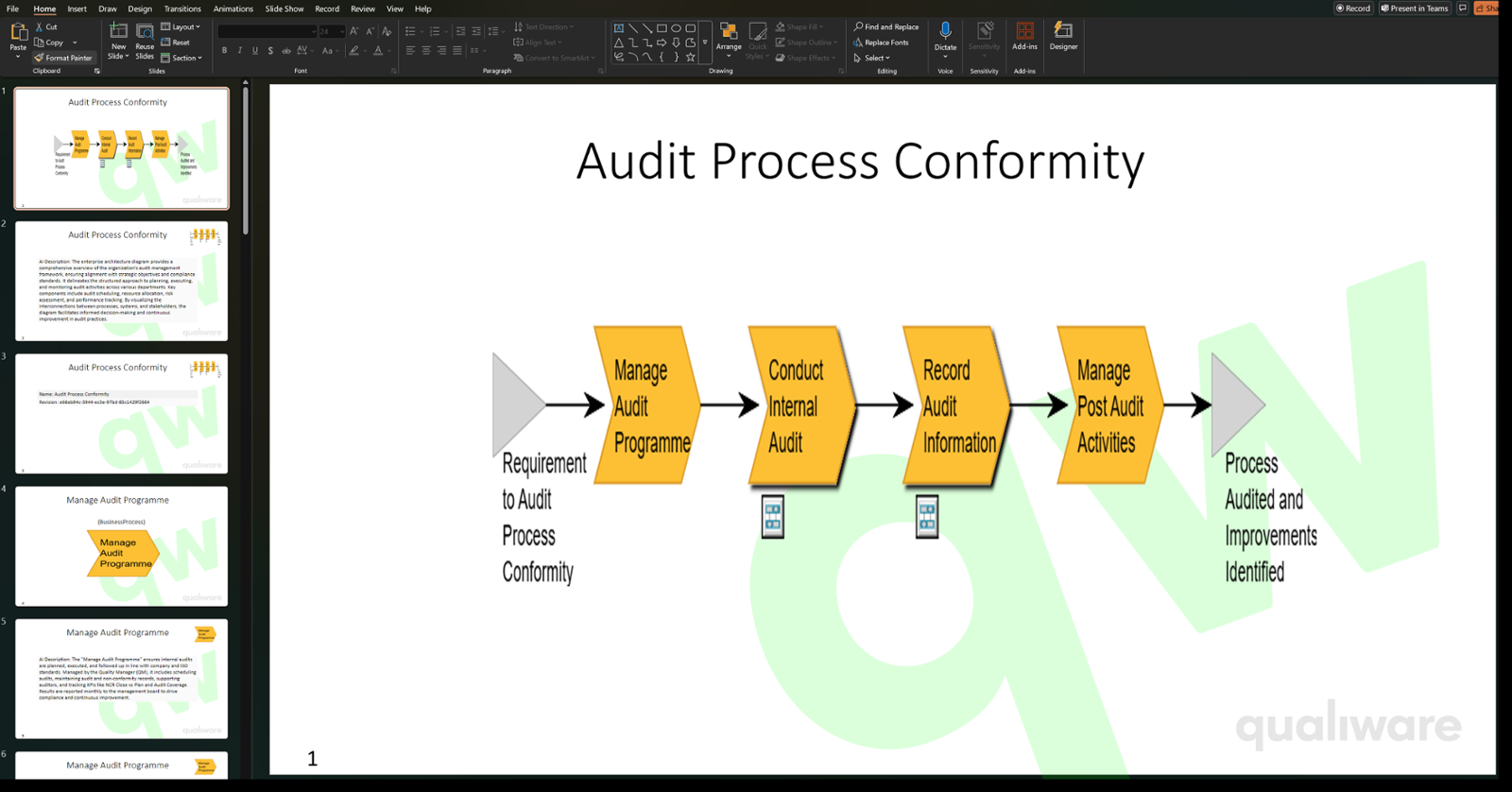The image size is (1512, 792).
Task: Open Reuse Slides
Action: (145, 42)
